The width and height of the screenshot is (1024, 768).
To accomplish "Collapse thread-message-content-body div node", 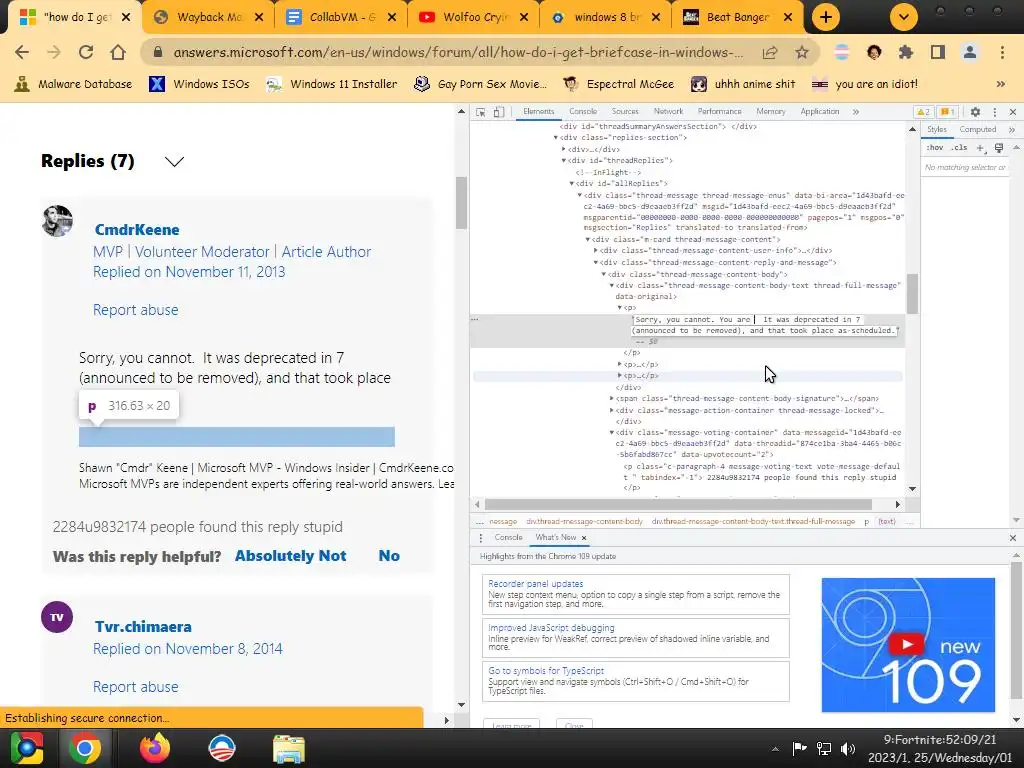I will tap(603, 274).
